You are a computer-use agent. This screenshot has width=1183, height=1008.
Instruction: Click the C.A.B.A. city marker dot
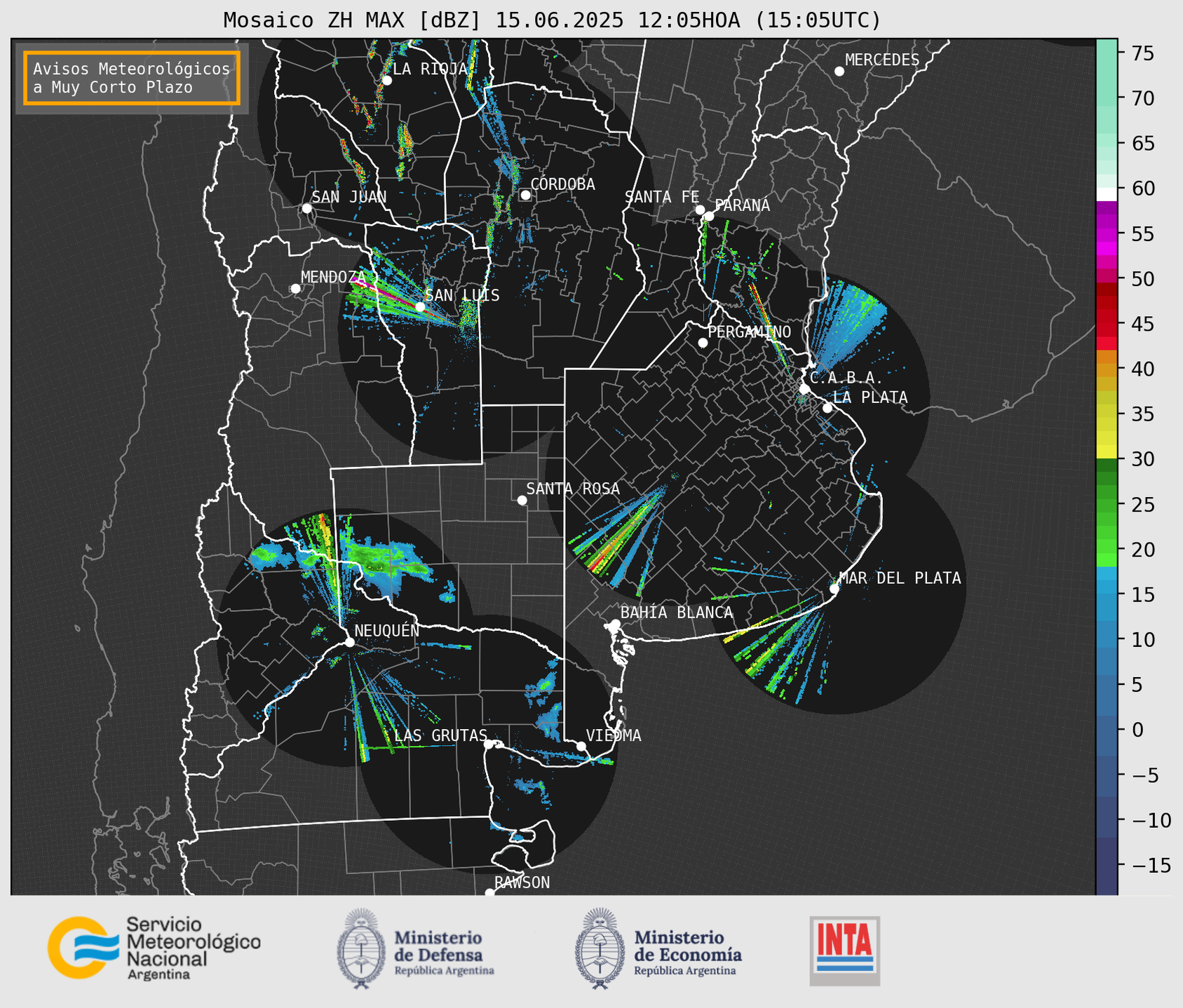[x=804, y=389]
